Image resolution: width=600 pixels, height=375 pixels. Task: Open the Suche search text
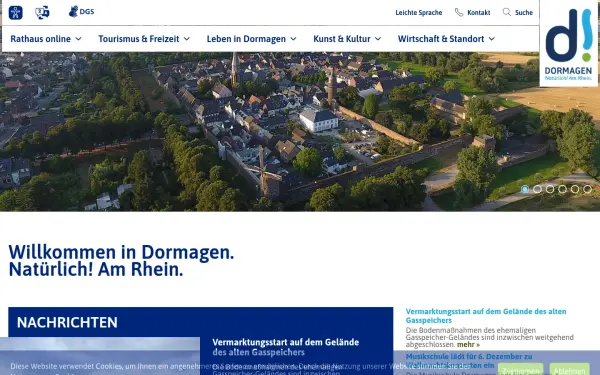pos(524,13)
